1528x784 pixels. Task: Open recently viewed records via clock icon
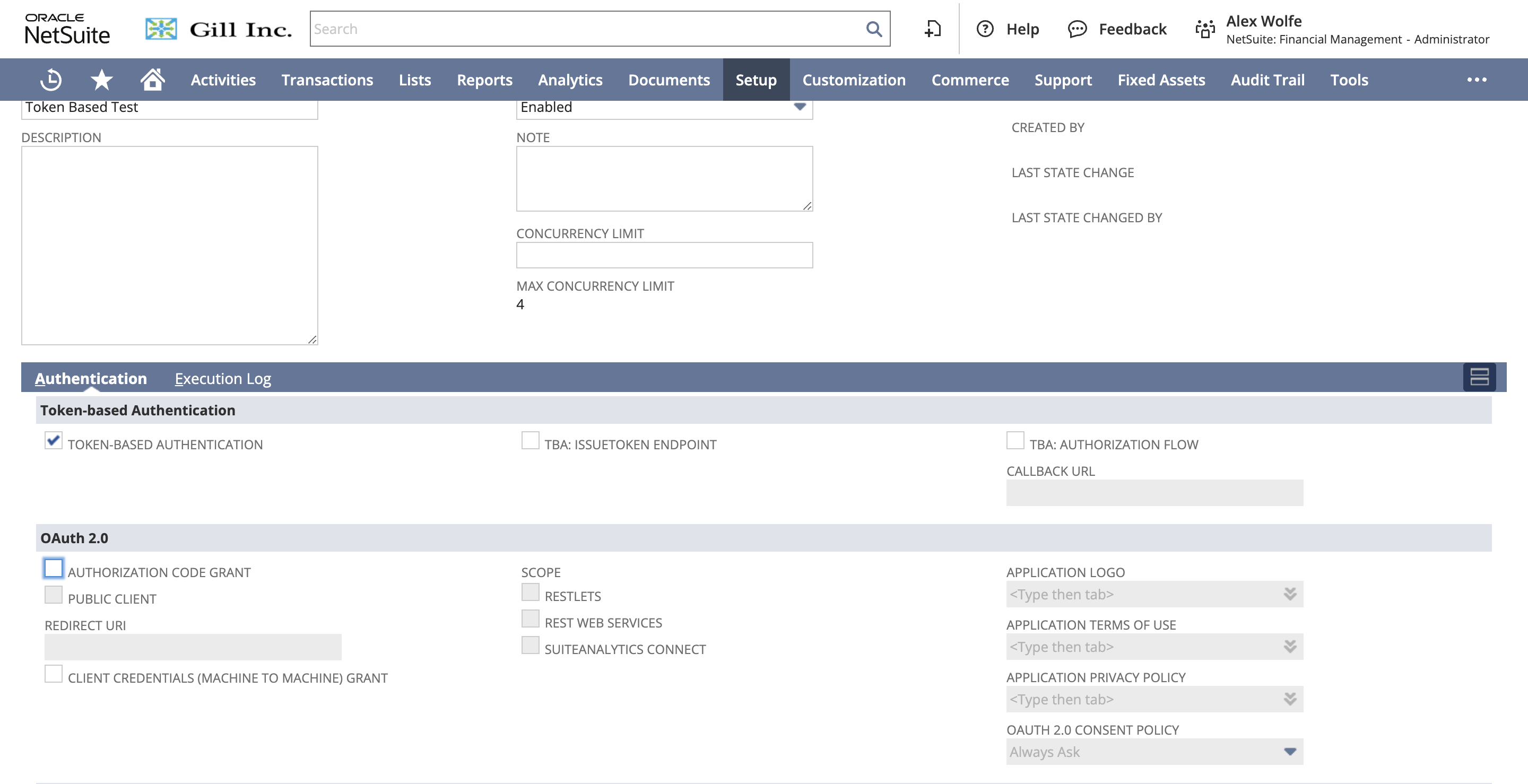coord(50,80)
